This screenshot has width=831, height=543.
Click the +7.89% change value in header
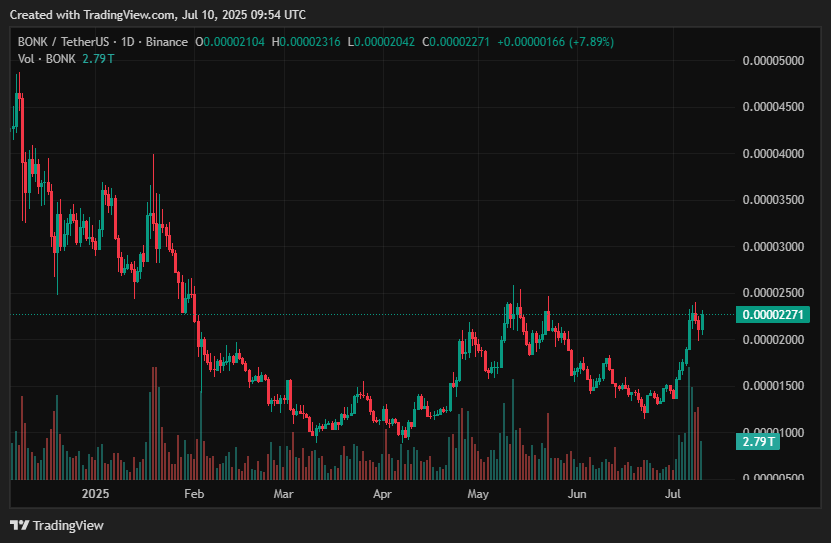tap(593, 42)
